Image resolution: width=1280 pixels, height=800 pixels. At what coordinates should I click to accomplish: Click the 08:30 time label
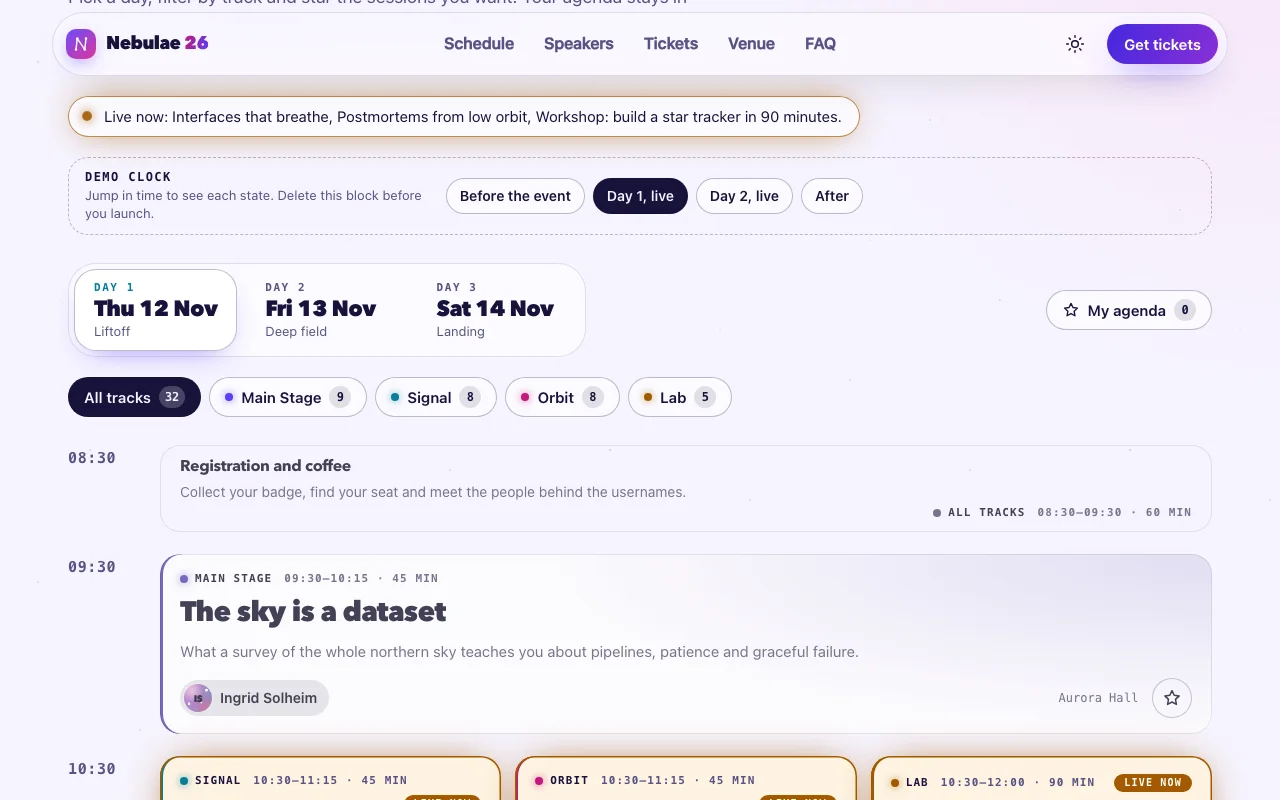[x=92, y=458]
